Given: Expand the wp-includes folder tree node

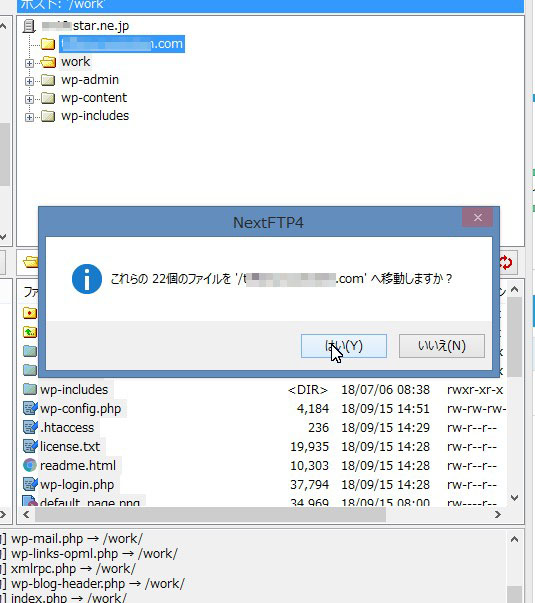Looking at the screenshot, I should [x=29, y=117].
